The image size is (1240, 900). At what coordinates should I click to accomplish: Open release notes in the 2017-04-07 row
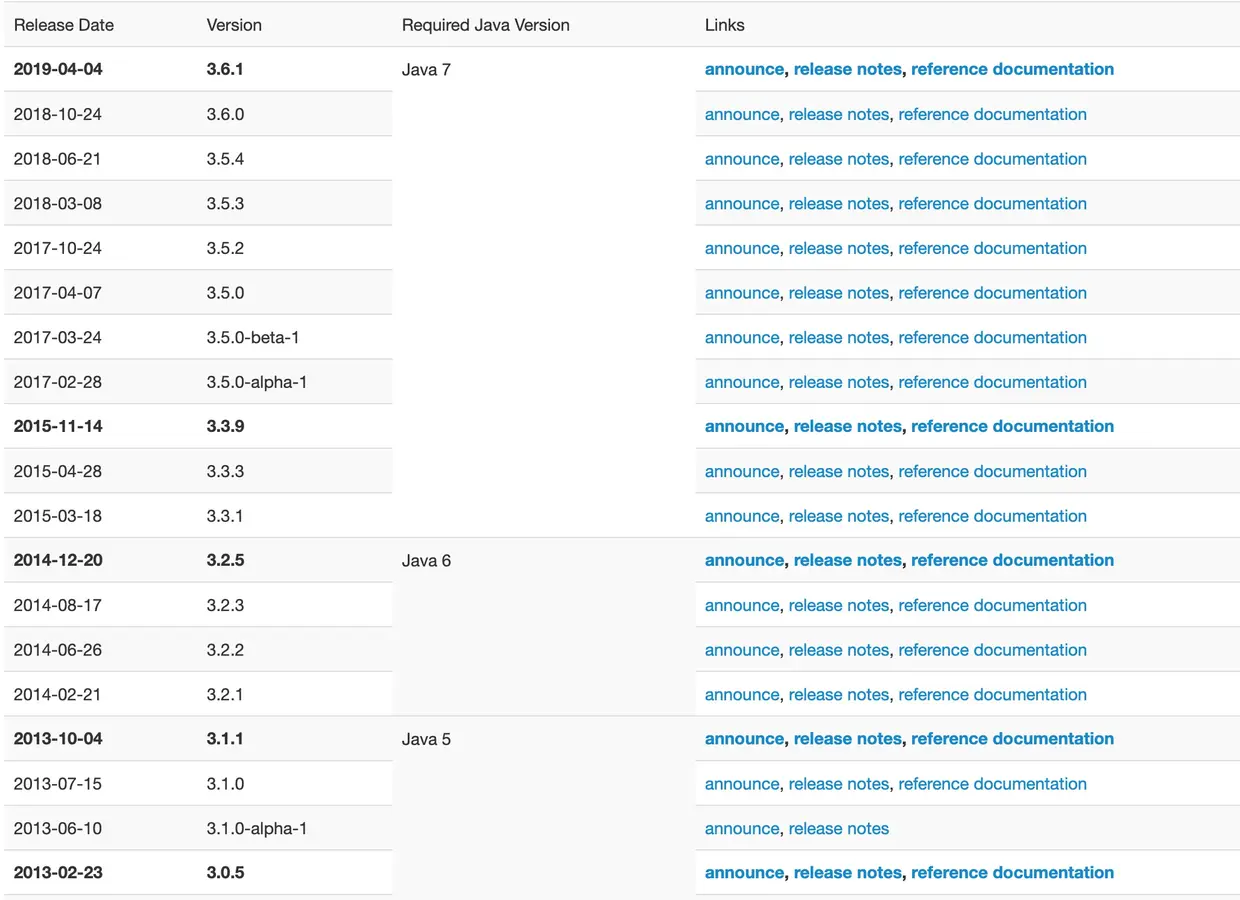(x=839, y=293)
